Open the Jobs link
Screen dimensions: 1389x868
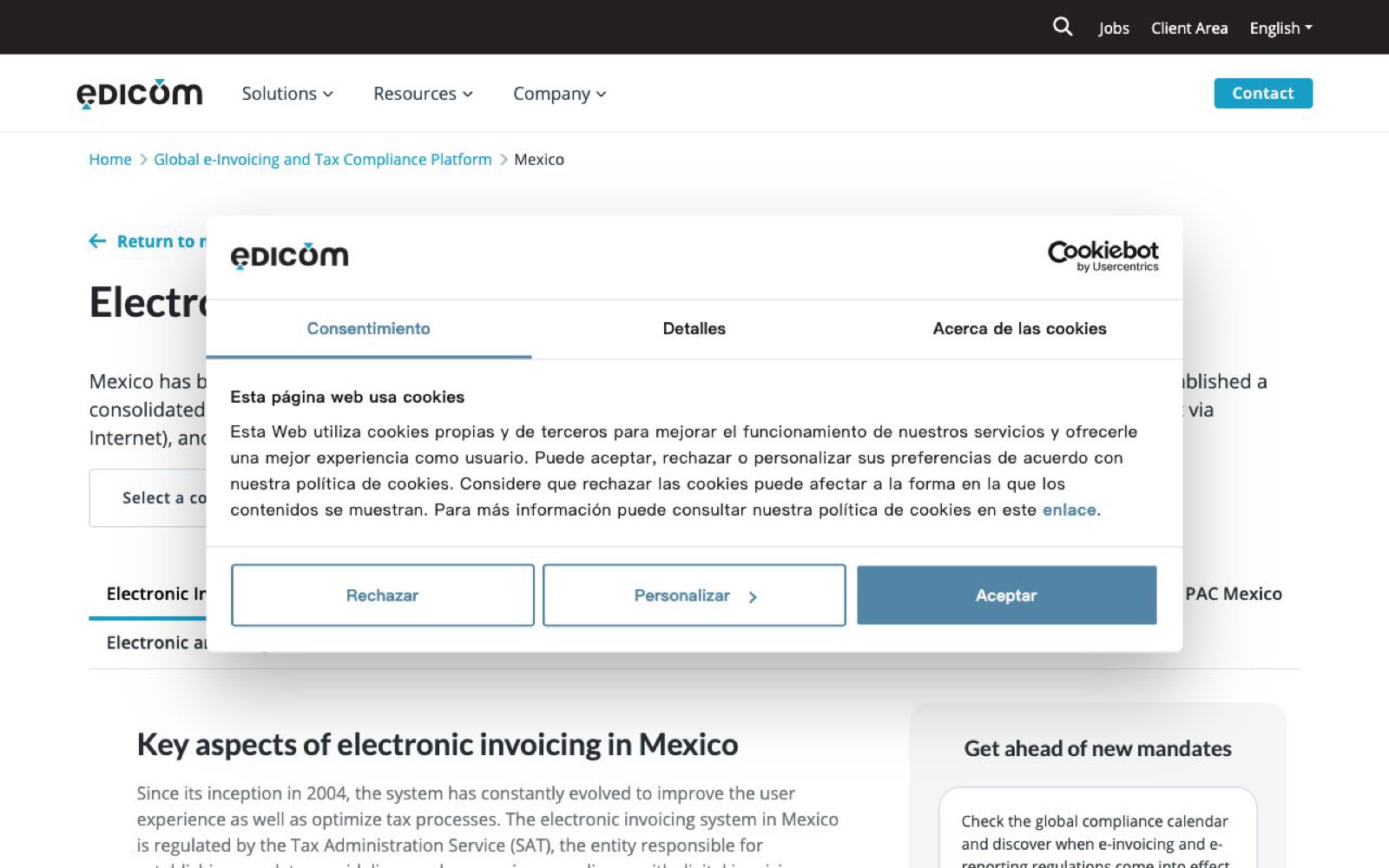[x=1113, y=28]
